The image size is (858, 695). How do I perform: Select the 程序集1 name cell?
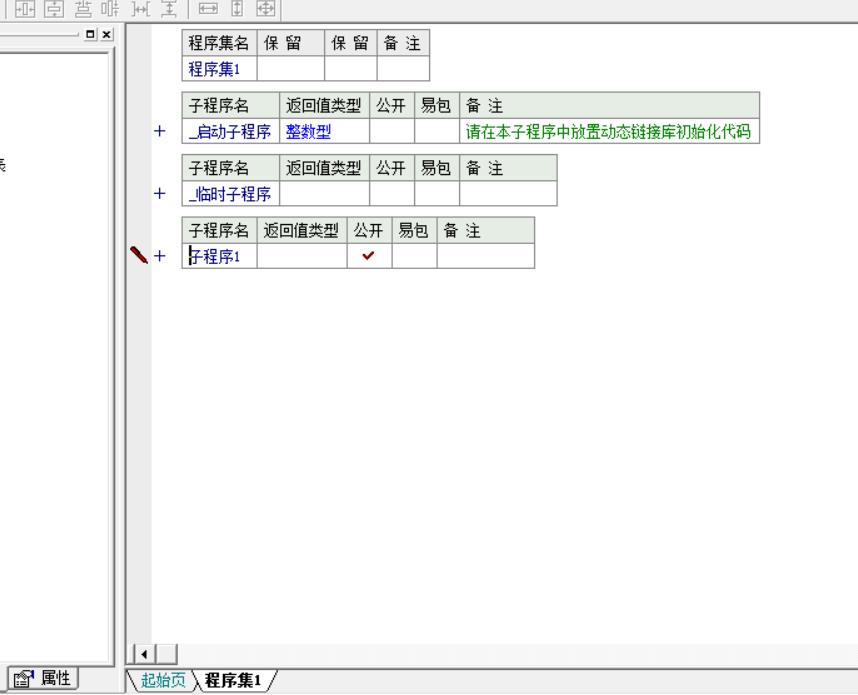pyautogui.click(x=219, y=68)
